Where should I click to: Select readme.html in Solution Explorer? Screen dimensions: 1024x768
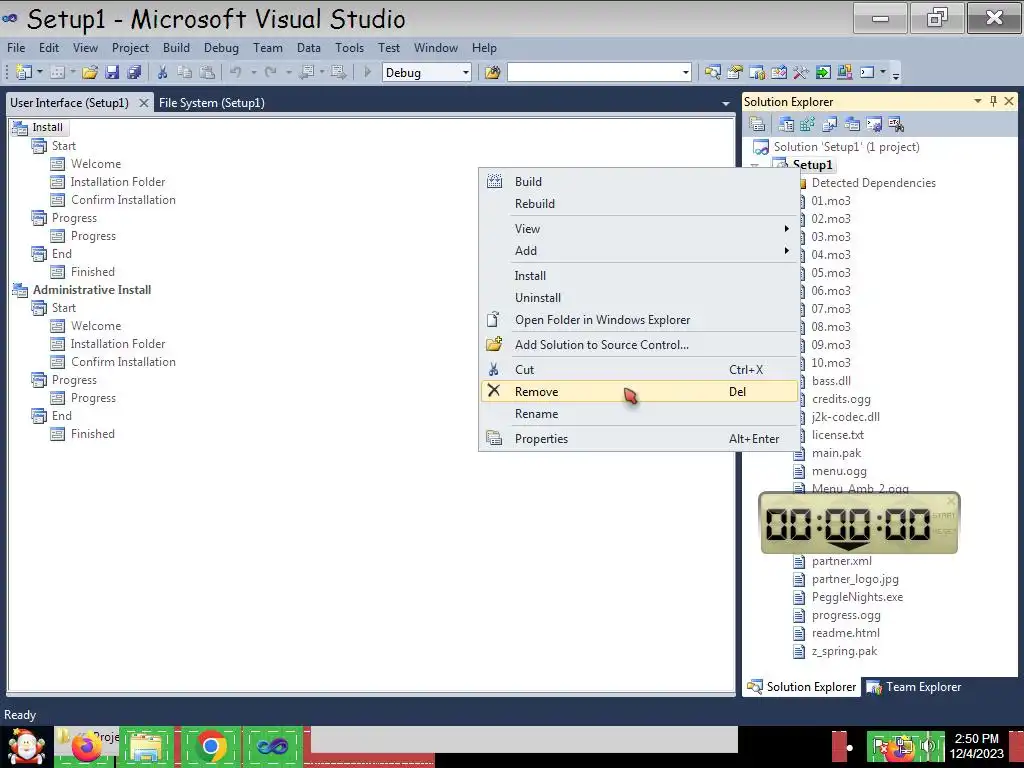[845, 633]
